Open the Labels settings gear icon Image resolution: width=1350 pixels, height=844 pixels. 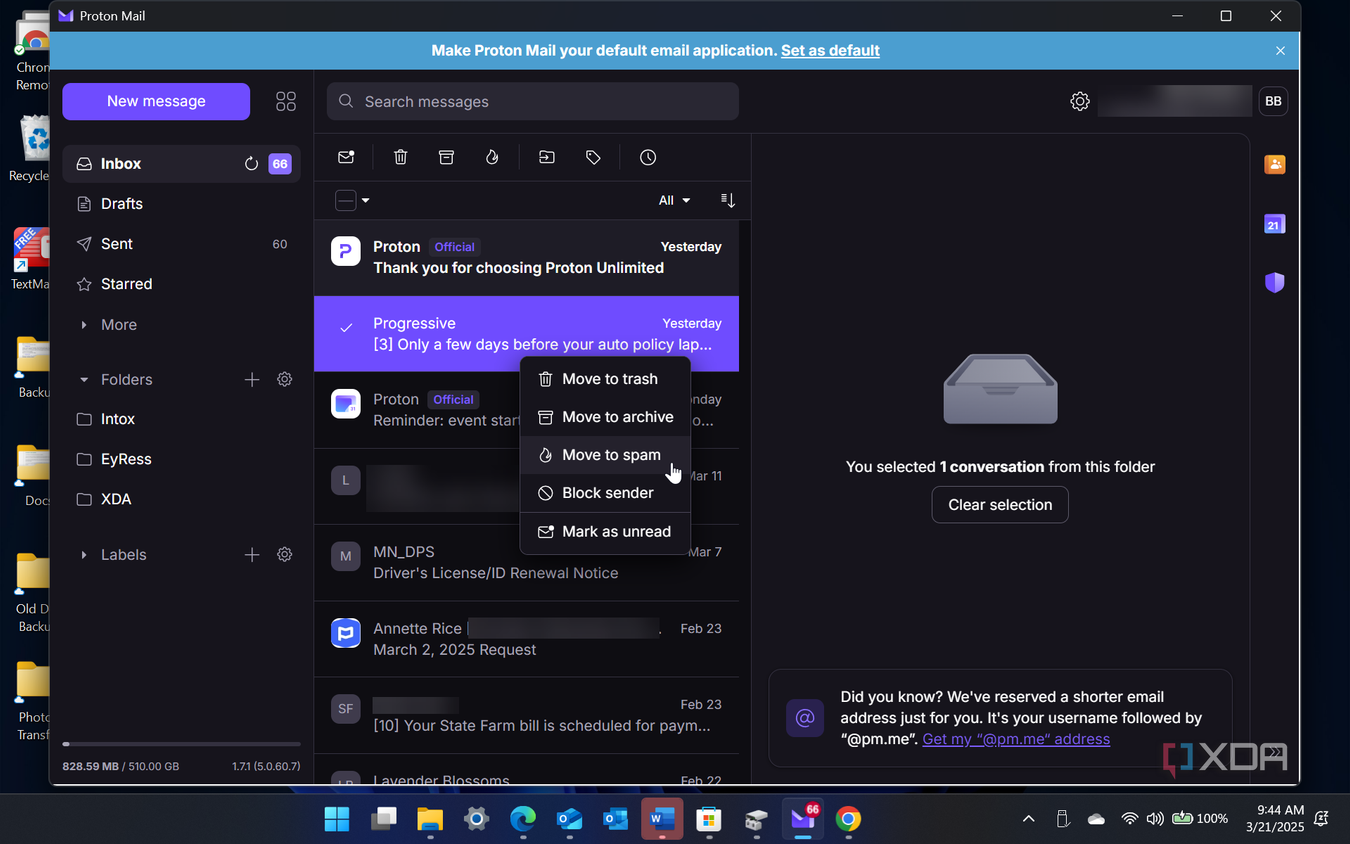click(x=285, y=554)
